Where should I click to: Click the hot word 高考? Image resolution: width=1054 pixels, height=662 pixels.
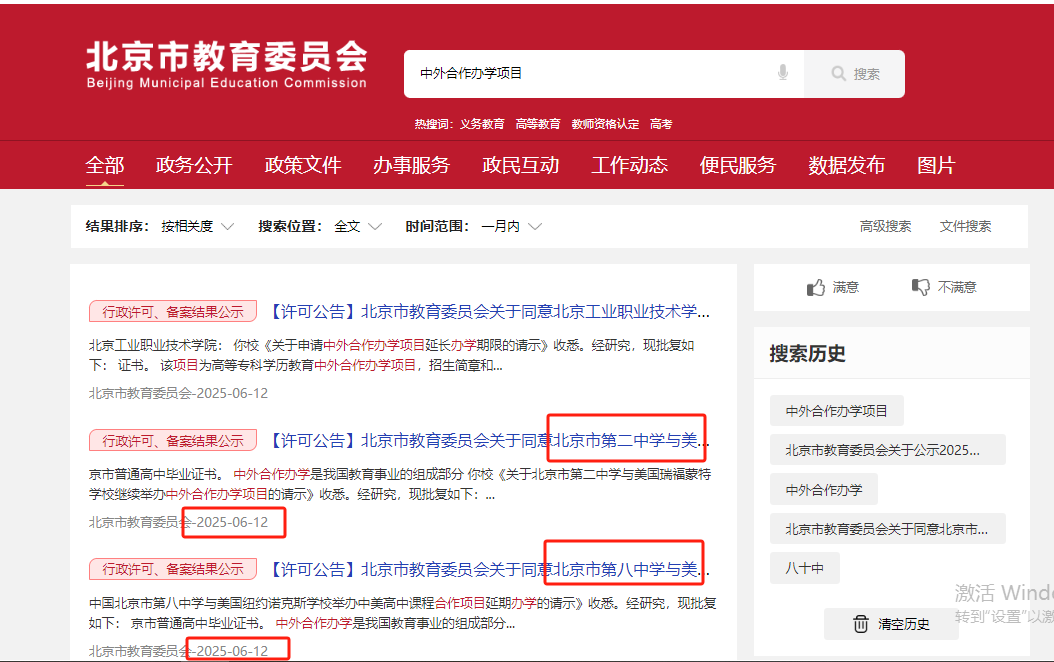[661, 124]
